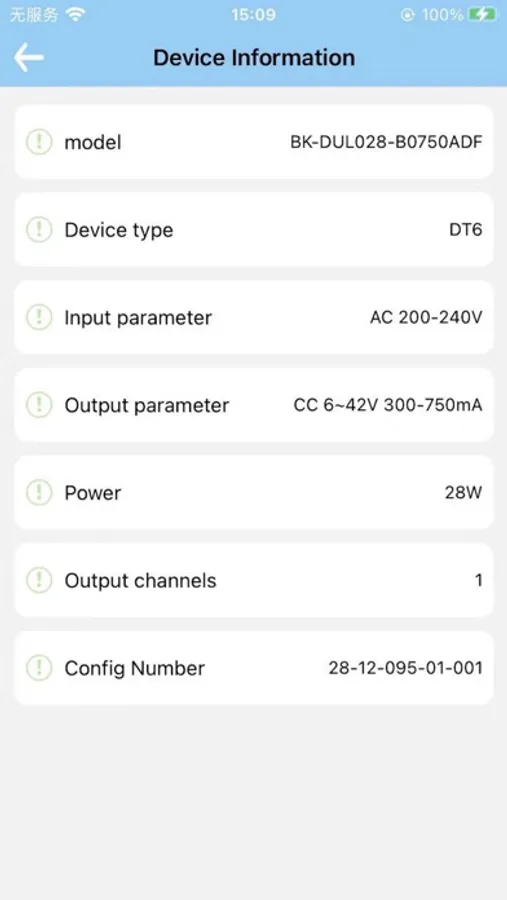The image size is (507, 900).
Task: Tap the Output channels label
Action: pyautogui.click(x=140, y=580)
